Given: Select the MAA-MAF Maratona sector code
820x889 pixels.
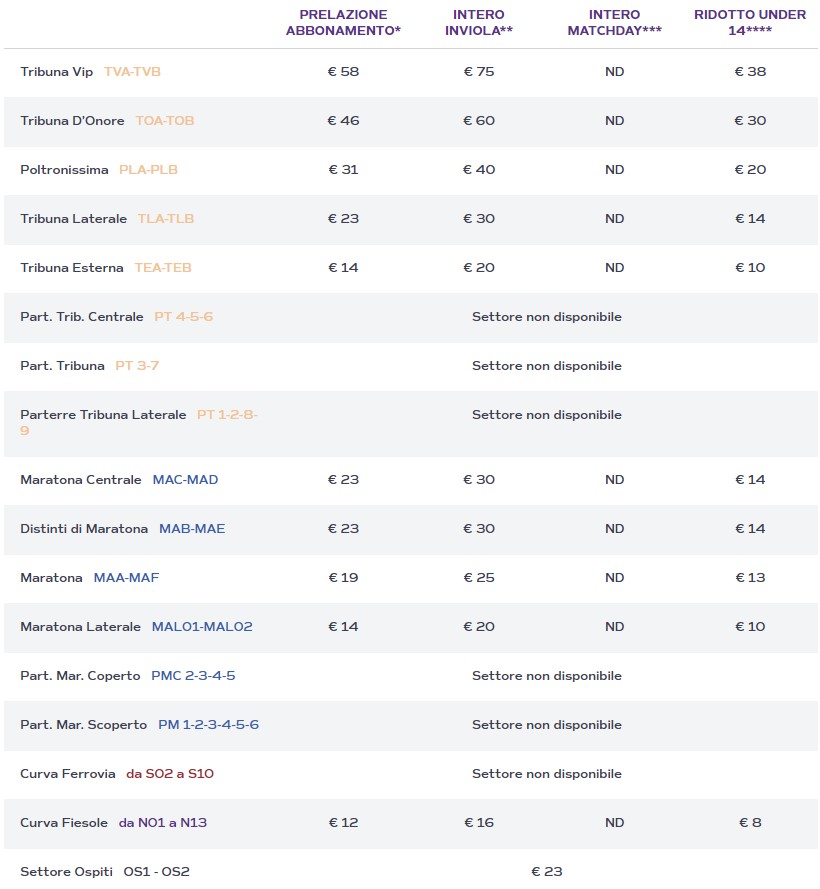Looking at the screenshot, I should [126, 578].
